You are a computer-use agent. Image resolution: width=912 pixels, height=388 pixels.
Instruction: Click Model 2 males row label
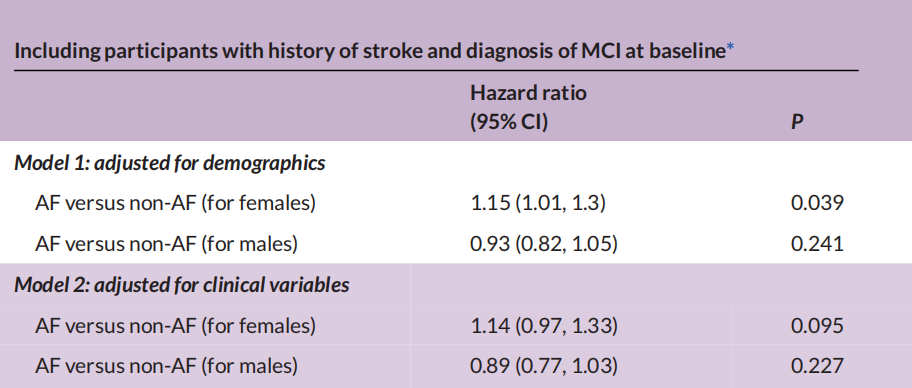coord(166,366)
